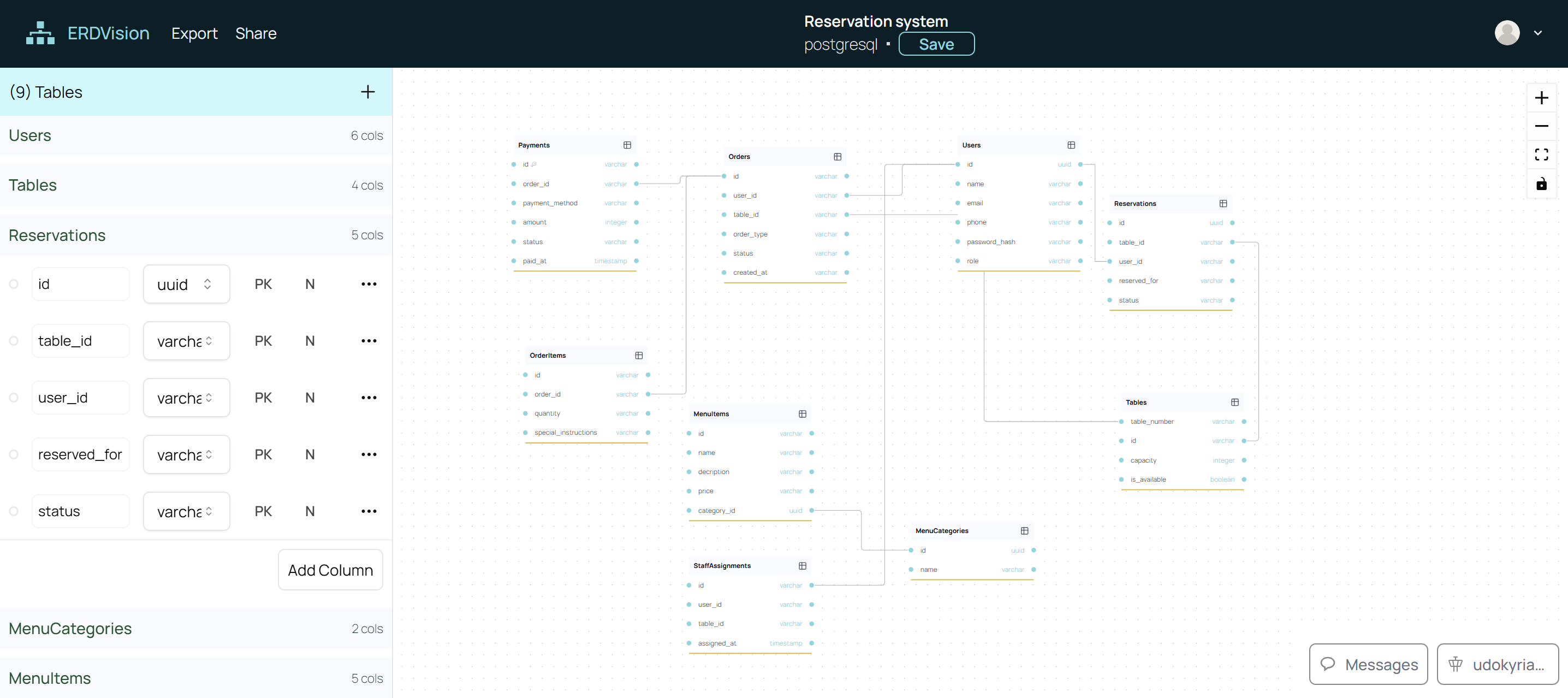Screen dimensions: 1568x698
Task: Click the ERDVision logo icon
Action: [x=40, y=33]
